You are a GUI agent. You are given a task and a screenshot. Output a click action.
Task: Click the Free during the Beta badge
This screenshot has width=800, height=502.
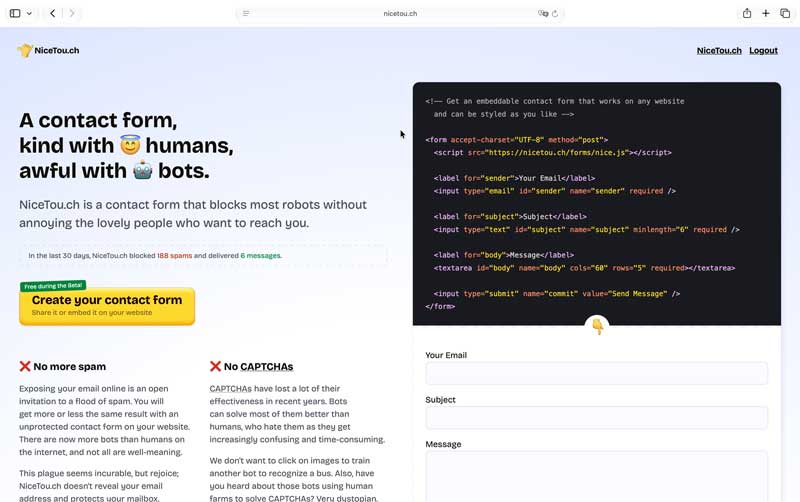(x=53, y=286)
